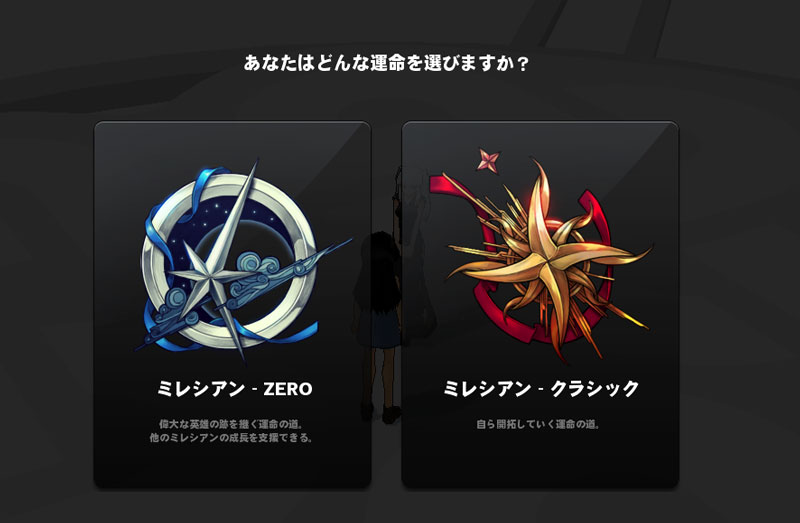The image size is (800, 523).
Task: Choose the Classic destiny card panel
Action: point(540,305)
